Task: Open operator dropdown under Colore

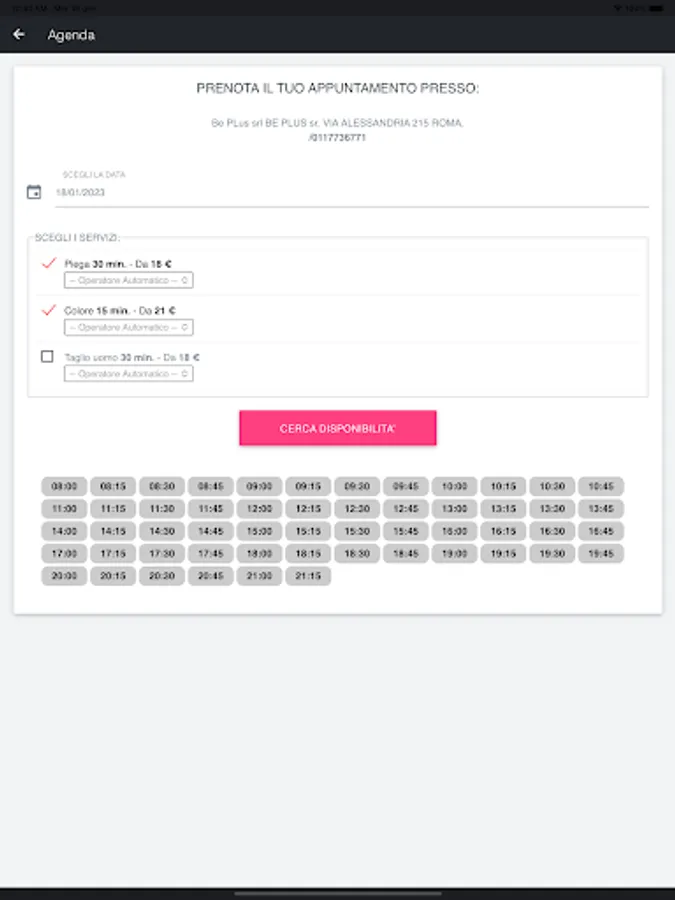Action: pos(129,327)
